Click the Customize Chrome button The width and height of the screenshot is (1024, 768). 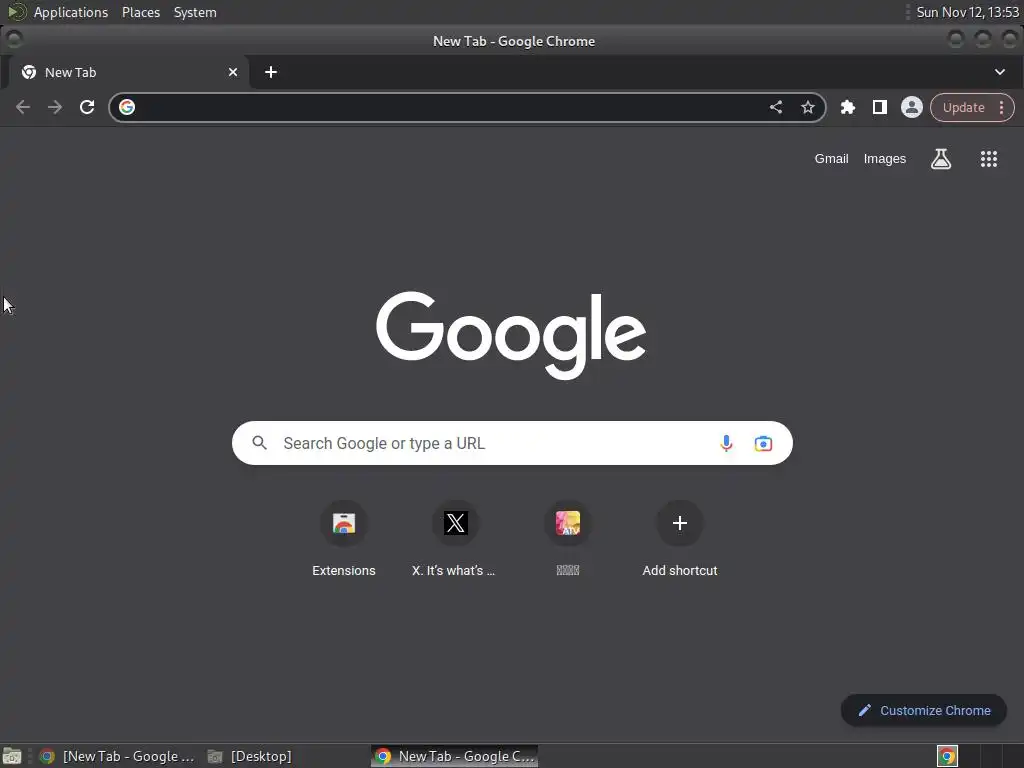coord(924,711)
